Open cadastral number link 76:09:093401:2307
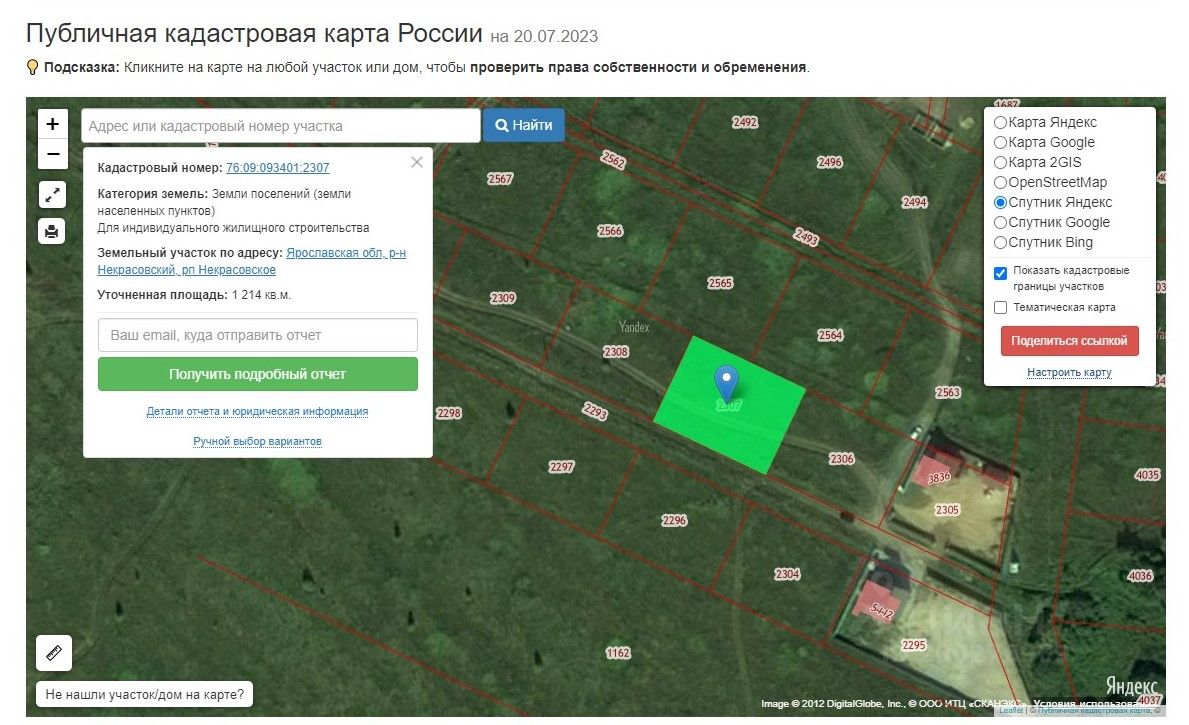Screen dimensions: 1189x725 pyautogui.click(x=278, y=168)
